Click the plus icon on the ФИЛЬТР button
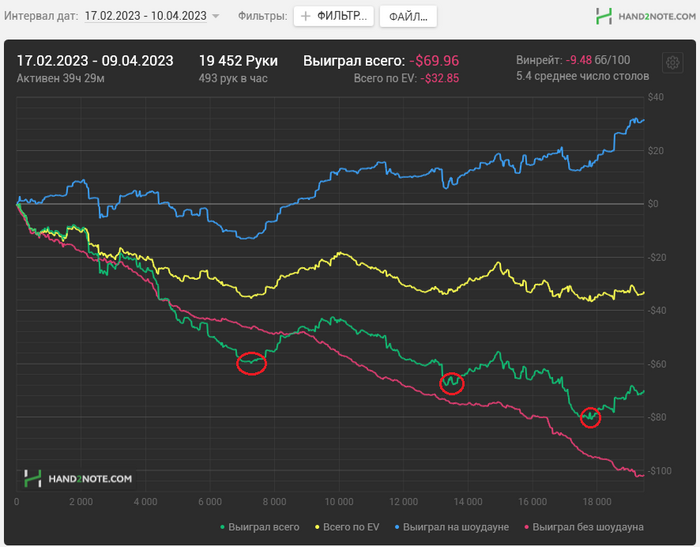Viewport: 700px width, 547px height. pos(305,17)
